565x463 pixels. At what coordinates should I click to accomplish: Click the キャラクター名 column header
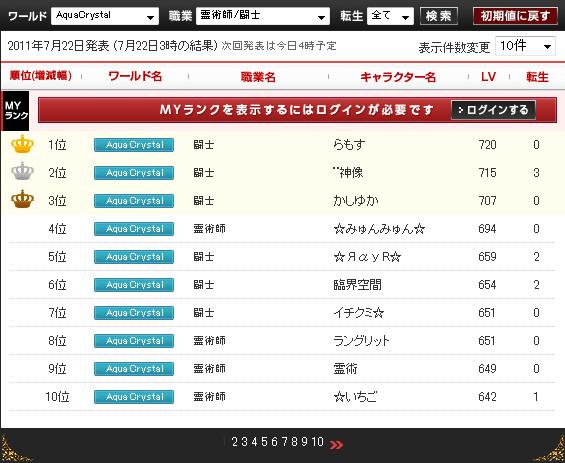[398, 77]
